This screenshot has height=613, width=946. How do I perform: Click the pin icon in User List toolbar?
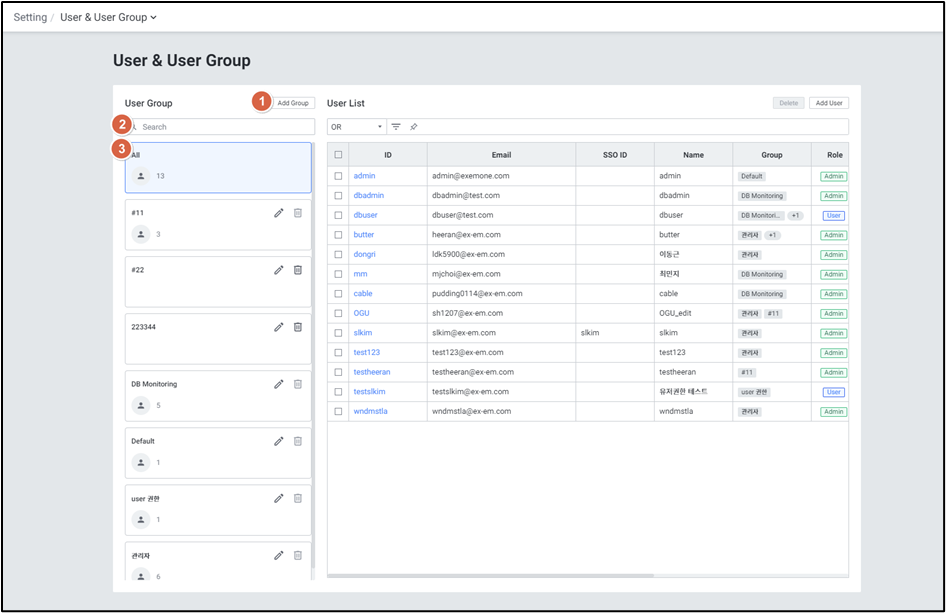pos(414,127)
